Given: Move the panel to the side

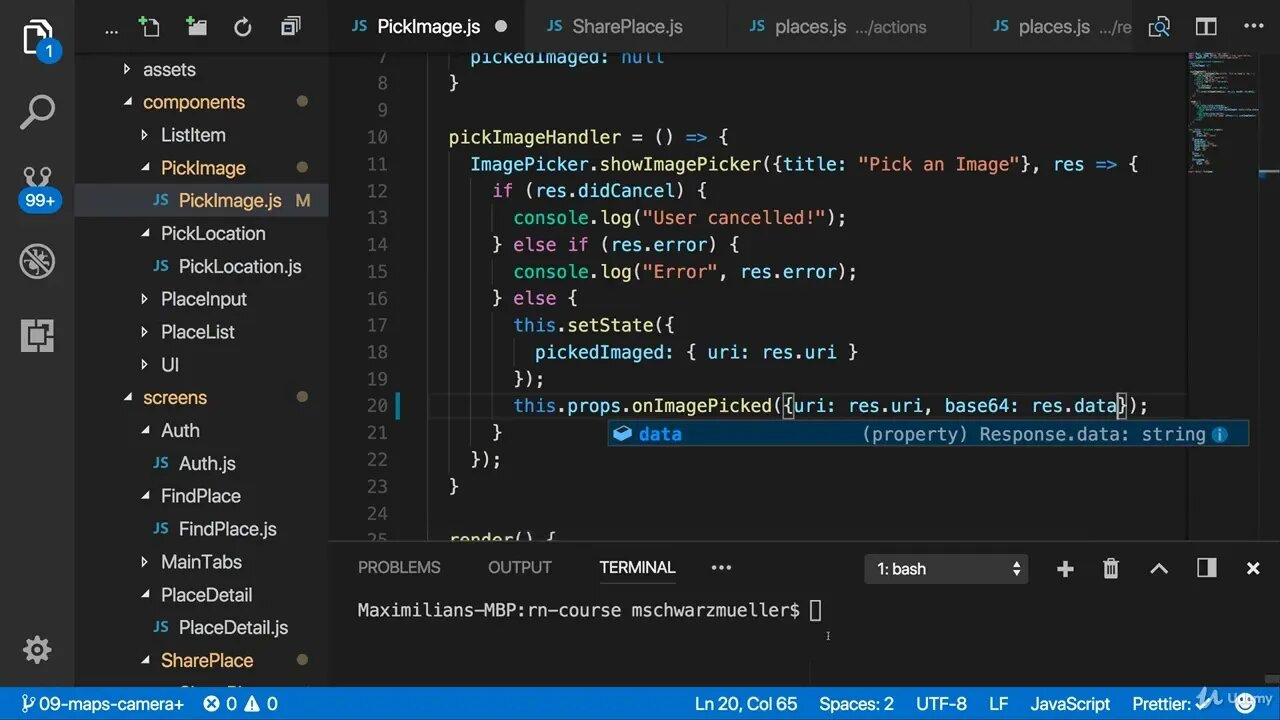Looking at the screenshot, I should [x=1207, y=568].
